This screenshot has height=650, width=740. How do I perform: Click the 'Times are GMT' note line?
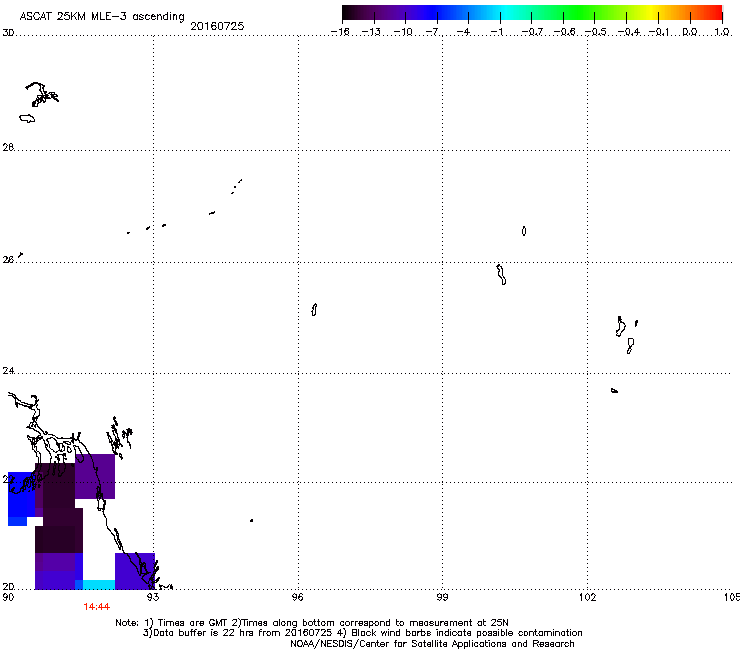pos(312,623)
